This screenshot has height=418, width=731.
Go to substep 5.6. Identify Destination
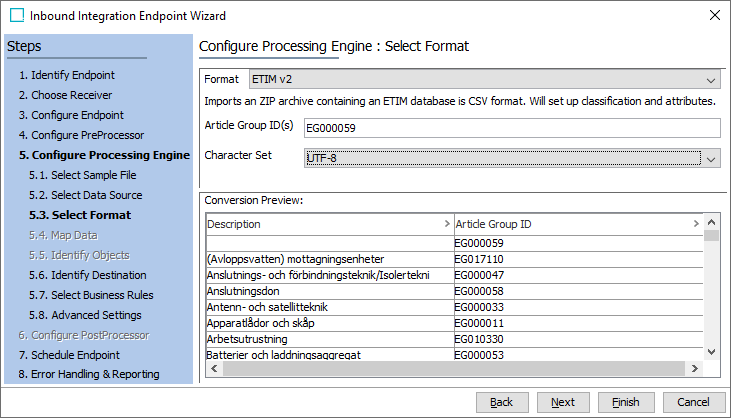87,275
